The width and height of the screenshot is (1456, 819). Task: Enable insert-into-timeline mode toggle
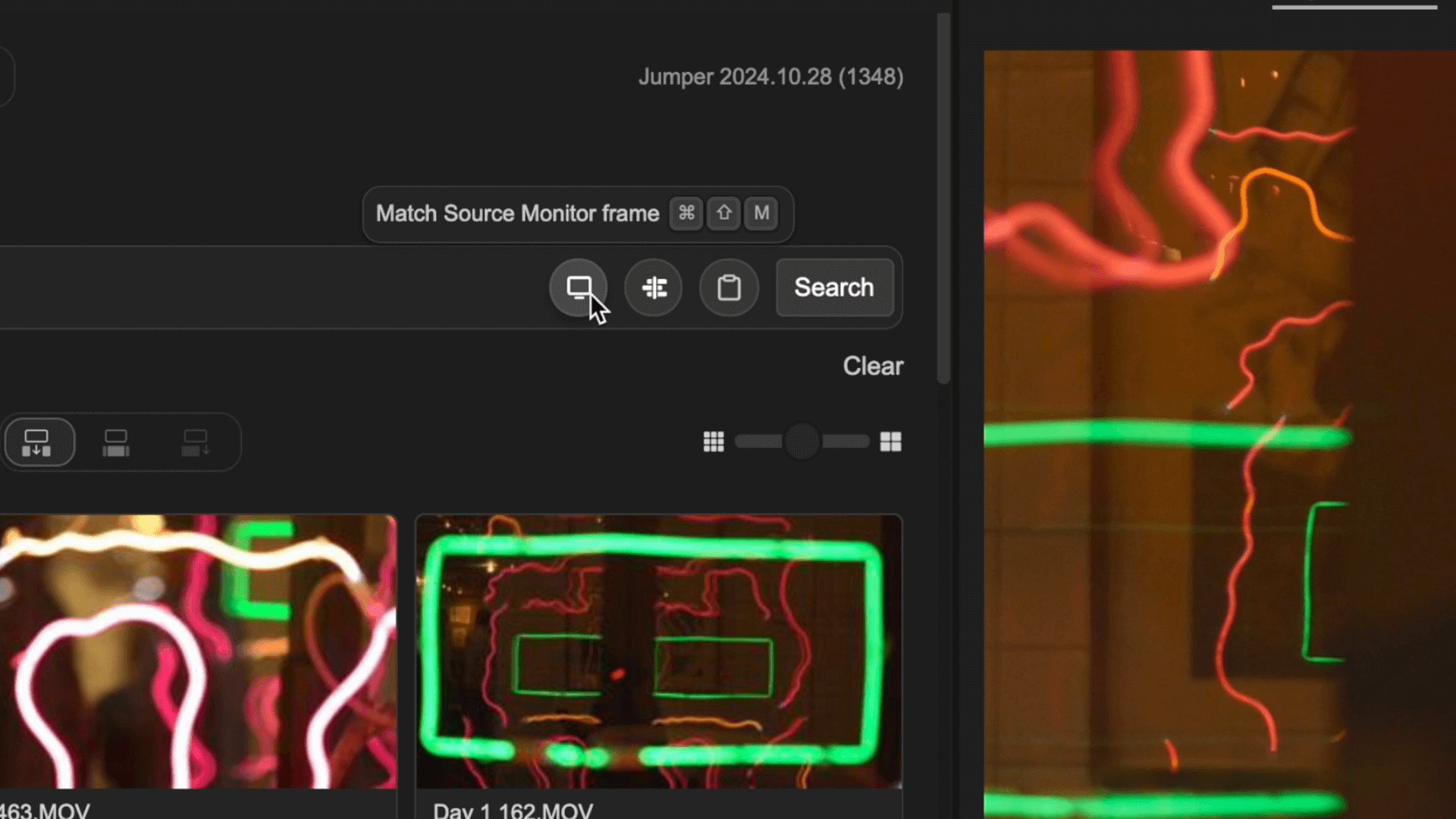(38, 442)
